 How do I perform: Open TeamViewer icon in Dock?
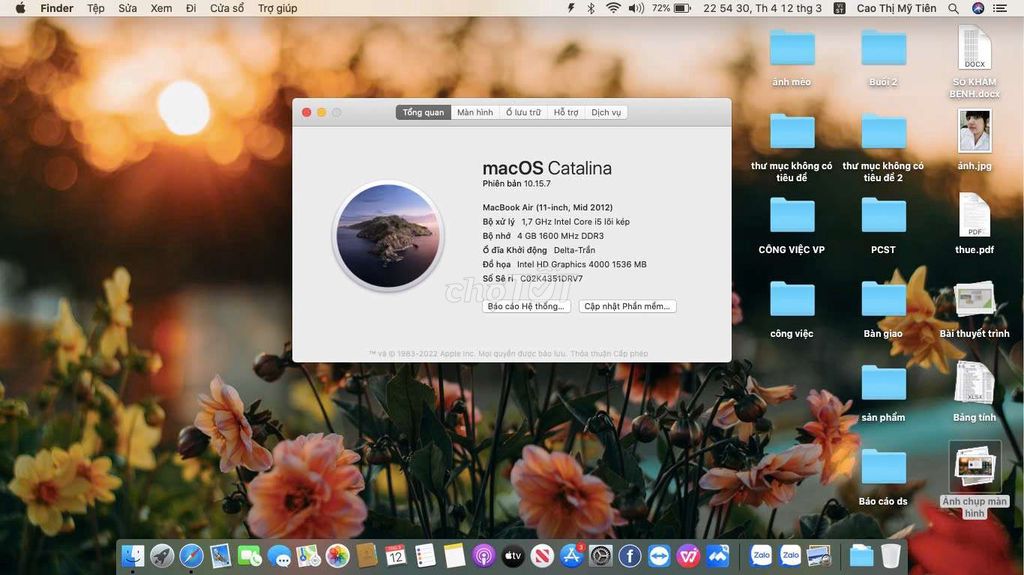(x=660, y=556)
